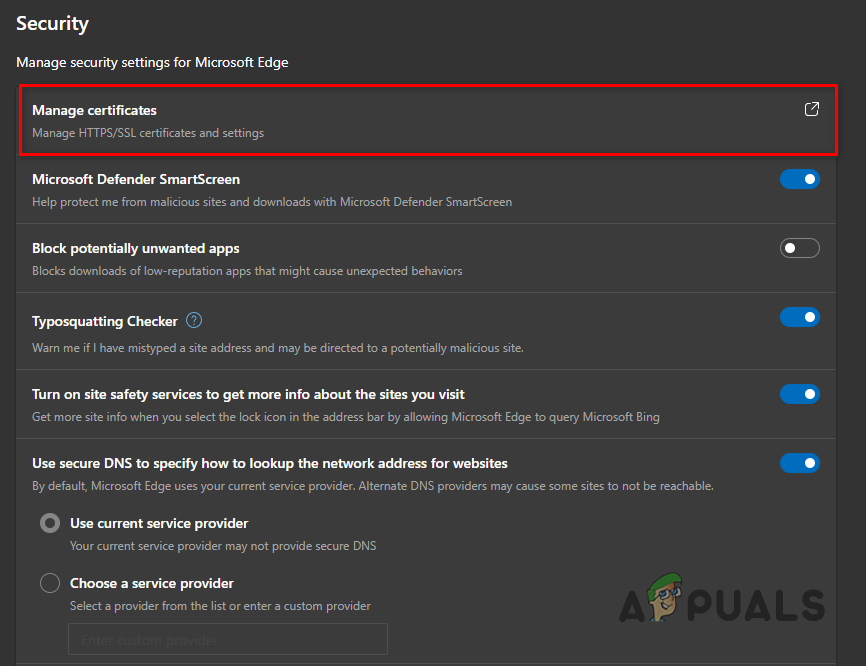866x666 pixels.
Task: Click the Typosquatting Checker label text
Action: click(105, 321)
